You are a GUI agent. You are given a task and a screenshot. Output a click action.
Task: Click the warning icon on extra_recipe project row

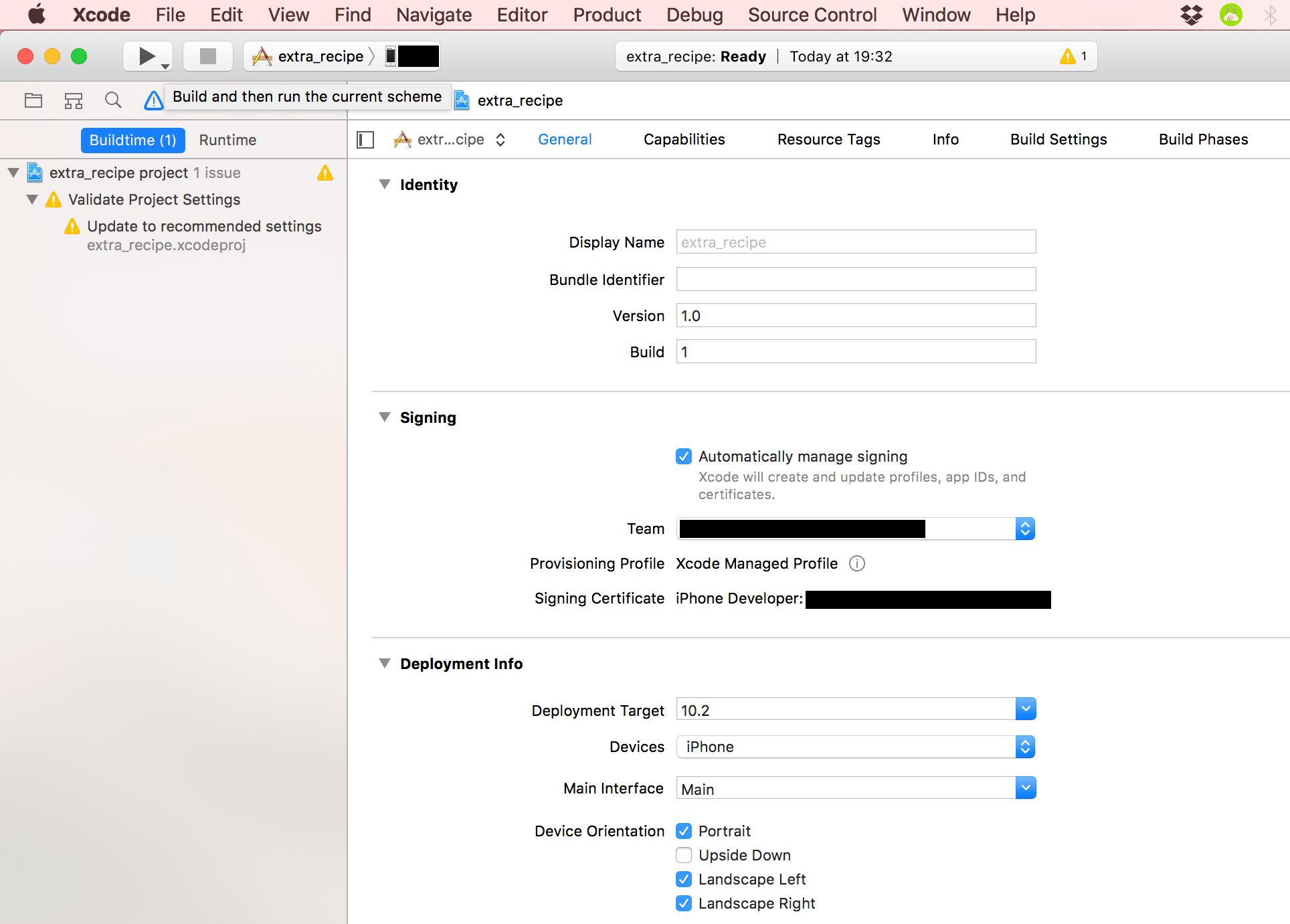325,173
